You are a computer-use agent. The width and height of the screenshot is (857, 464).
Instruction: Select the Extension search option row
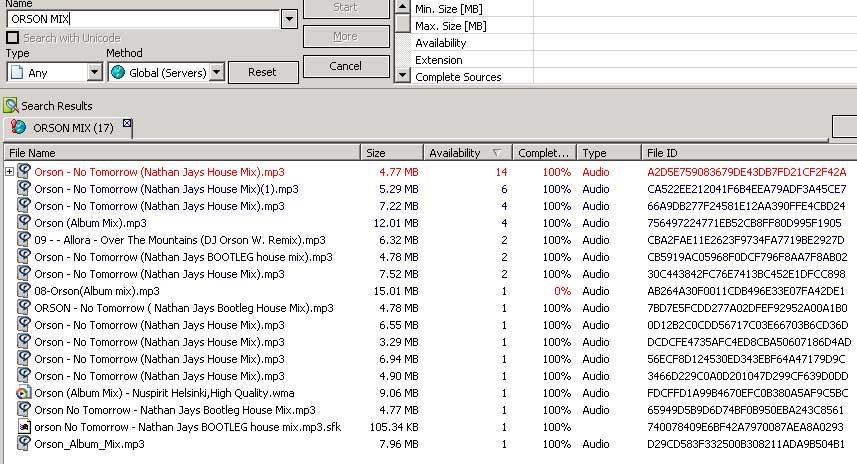coord(634,60)
